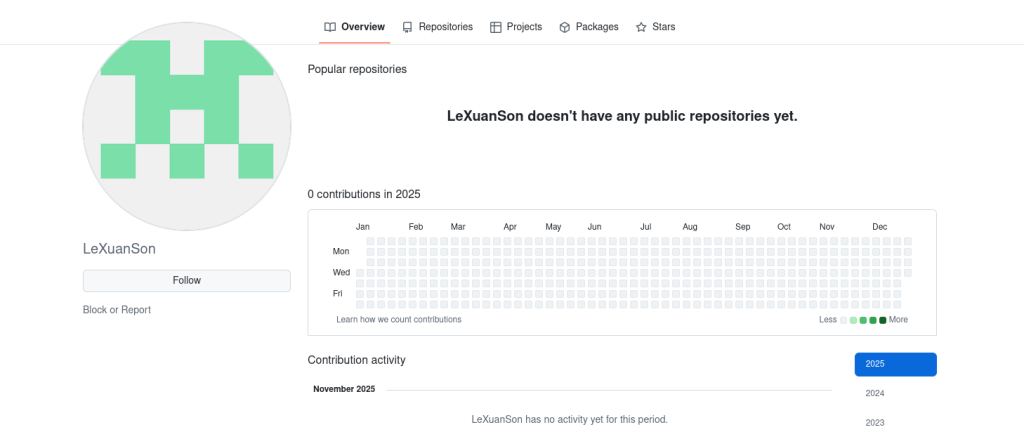Open the Block or Report link
Screen dimensions: 1024x439
coord(117,310)
